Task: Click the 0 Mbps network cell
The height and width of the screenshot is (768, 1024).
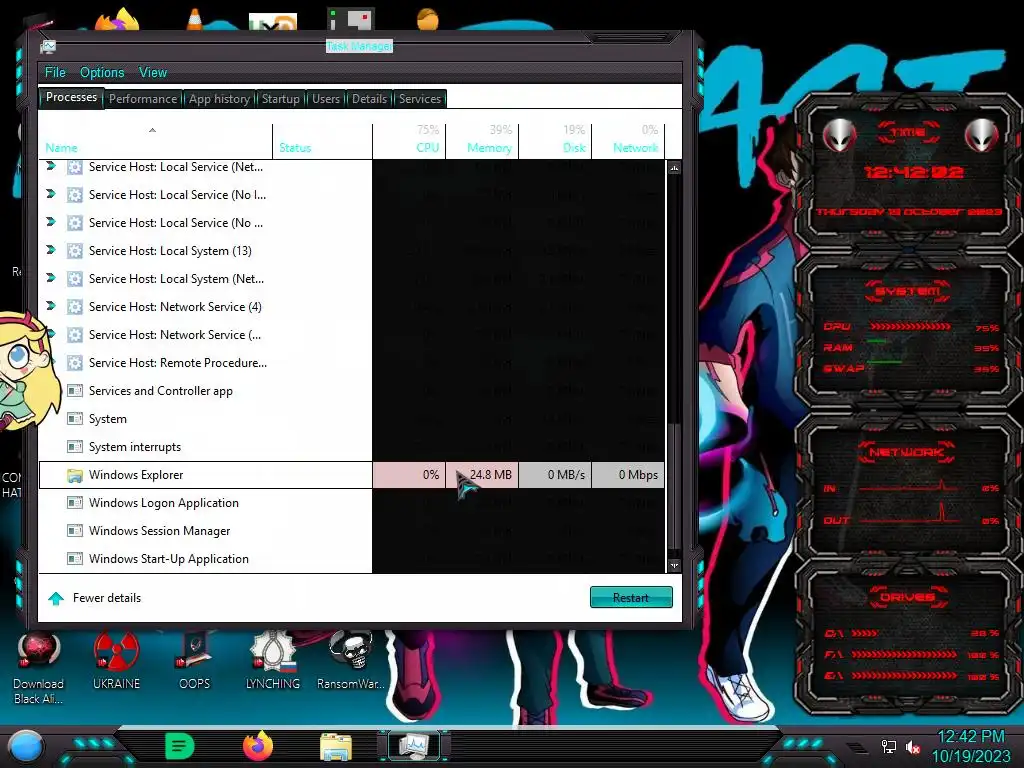Action: pos(628,475)
